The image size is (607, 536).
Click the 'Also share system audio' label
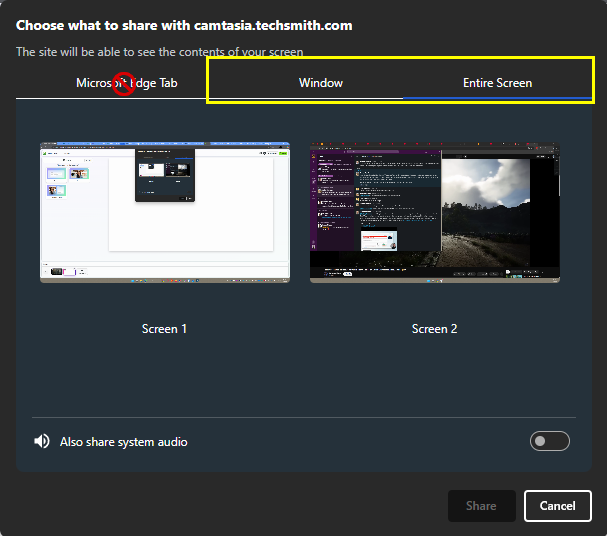pos(123,442)
